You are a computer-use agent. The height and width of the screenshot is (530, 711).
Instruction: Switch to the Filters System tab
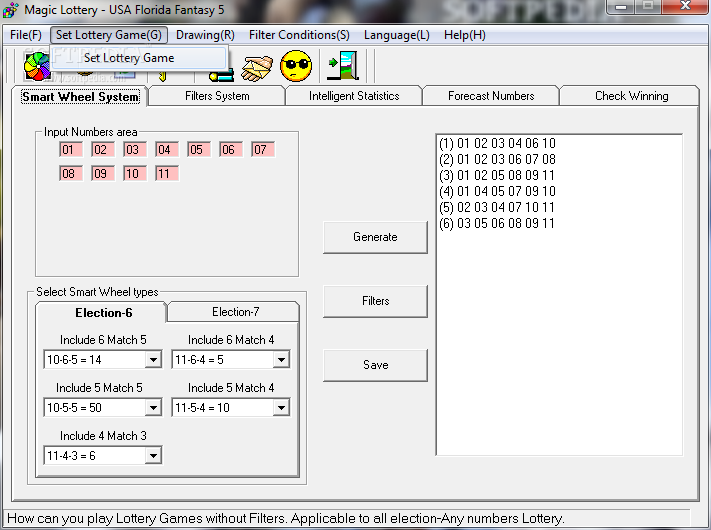[x=217, y=96]
